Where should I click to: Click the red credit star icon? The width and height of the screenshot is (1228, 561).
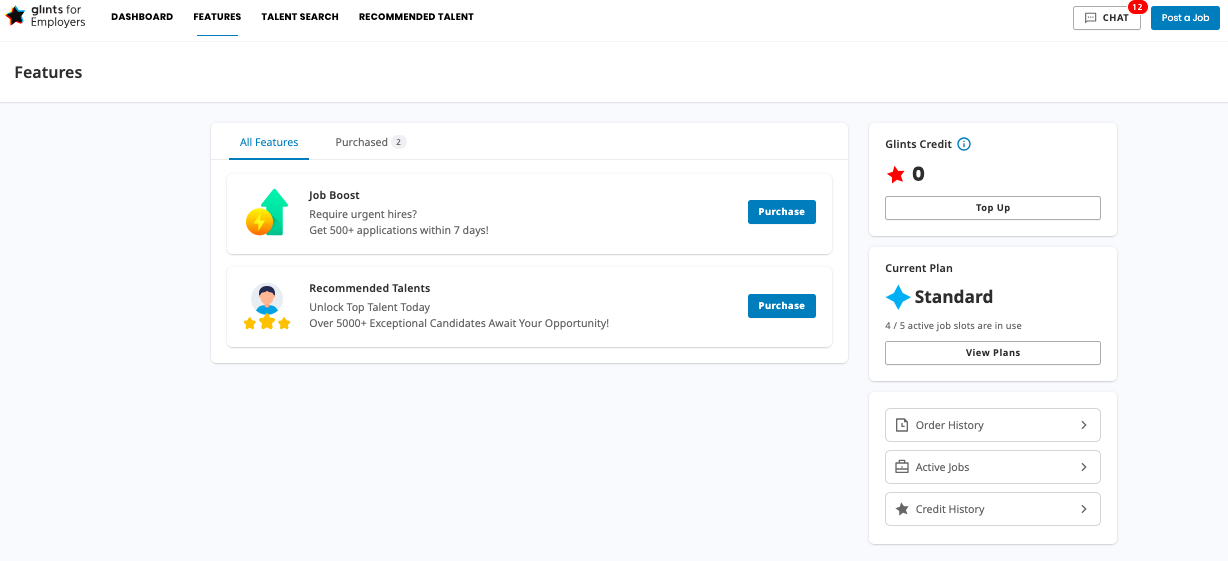[x=896, y=175]
